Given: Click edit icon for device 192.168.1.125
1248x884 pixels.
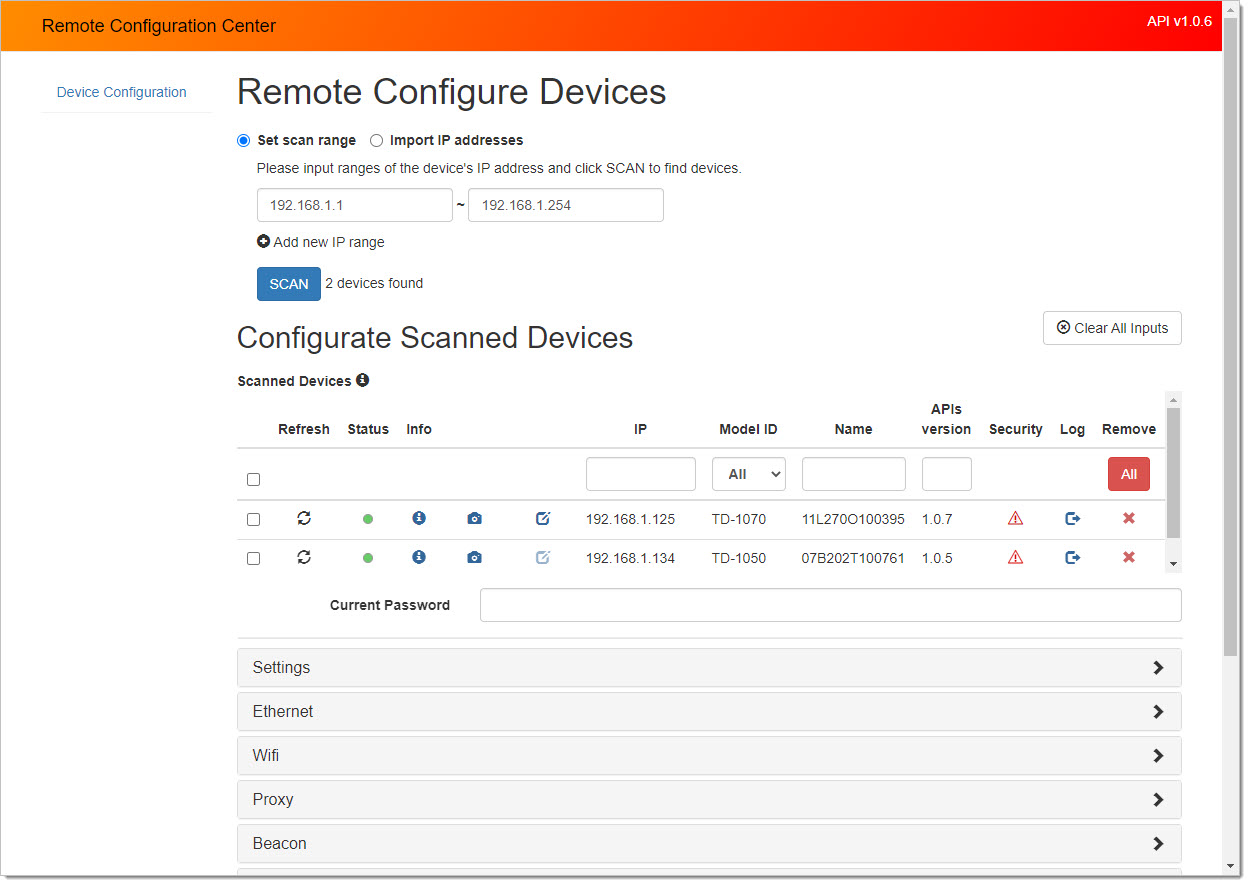Looking at the screenshot, I should (543, 518).
